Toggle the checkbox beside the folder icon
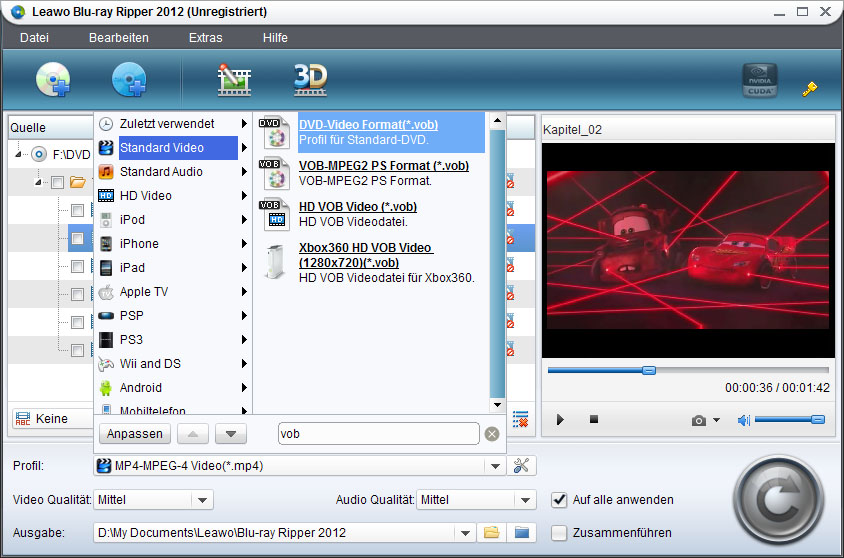Viewport: 844px width, 558px height. tap(57, 182)
